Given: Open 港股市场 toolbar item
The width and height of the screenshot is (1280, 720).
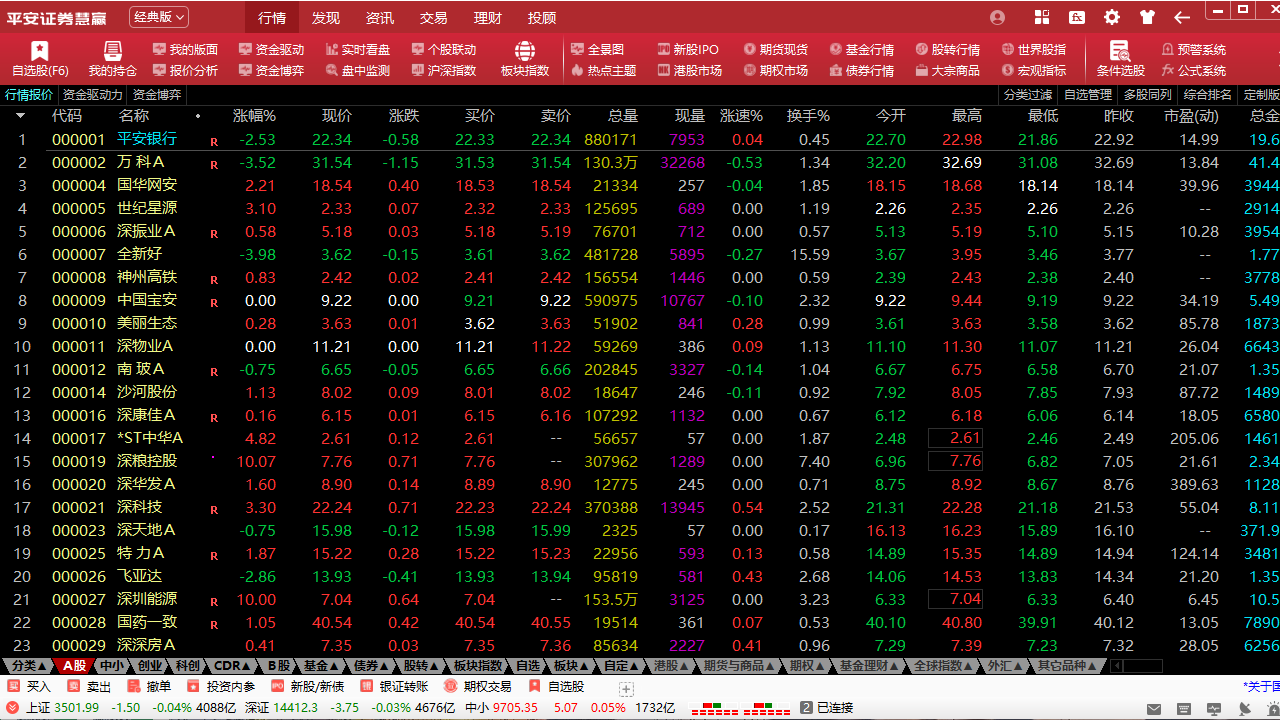Looking at the screenshot, I should [x=689, y=70].
